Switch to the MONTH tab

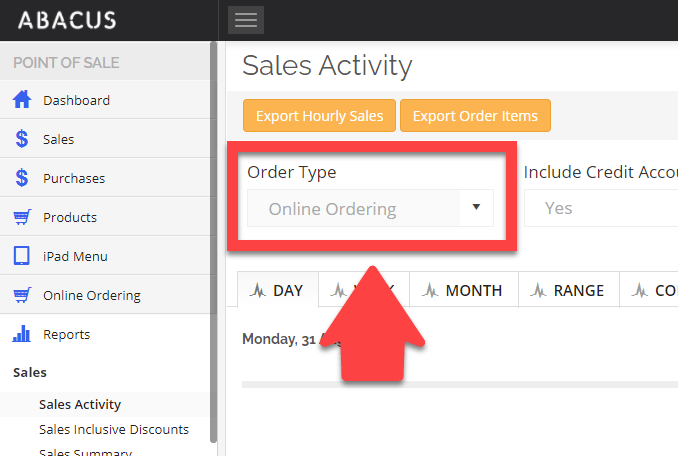463,290
